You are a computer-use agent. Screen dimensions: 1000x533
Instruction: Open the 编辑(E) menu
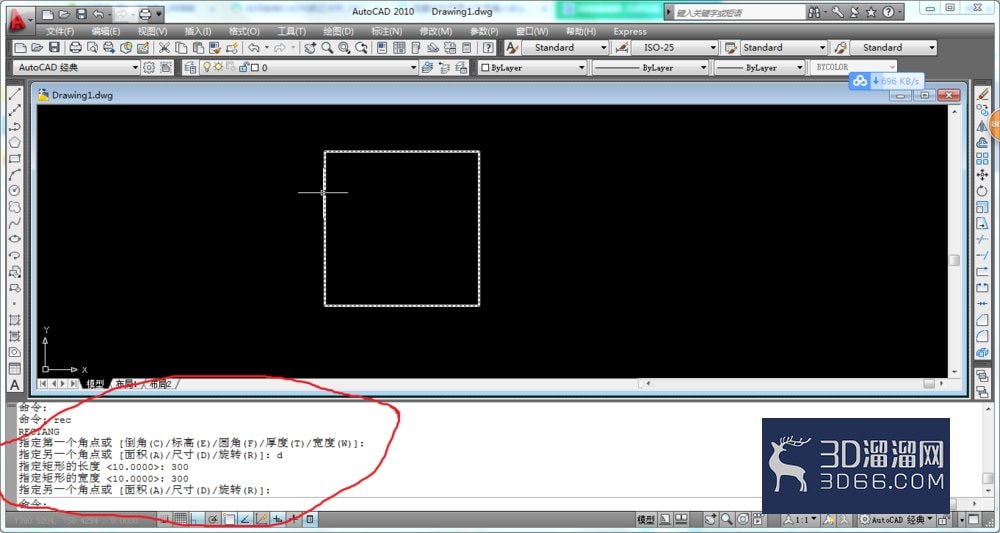tap(105, 31)
